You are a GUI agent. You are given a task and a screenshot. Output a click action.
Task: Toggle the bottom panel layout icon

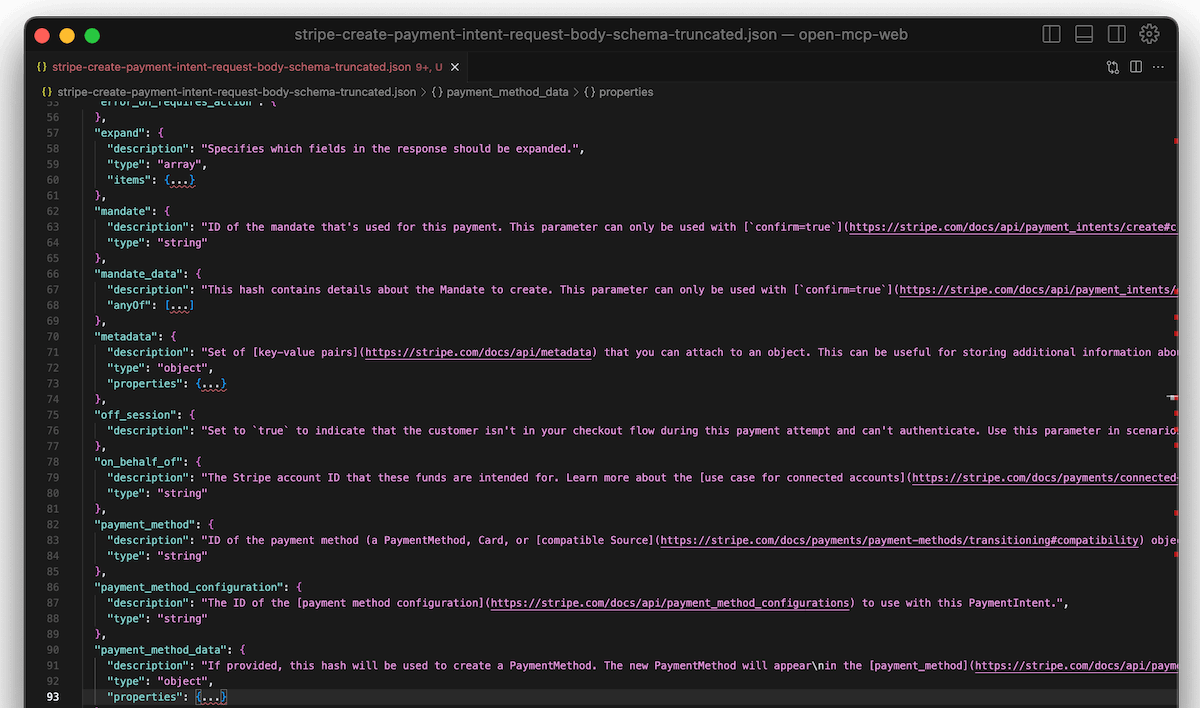pos(1084,34)
